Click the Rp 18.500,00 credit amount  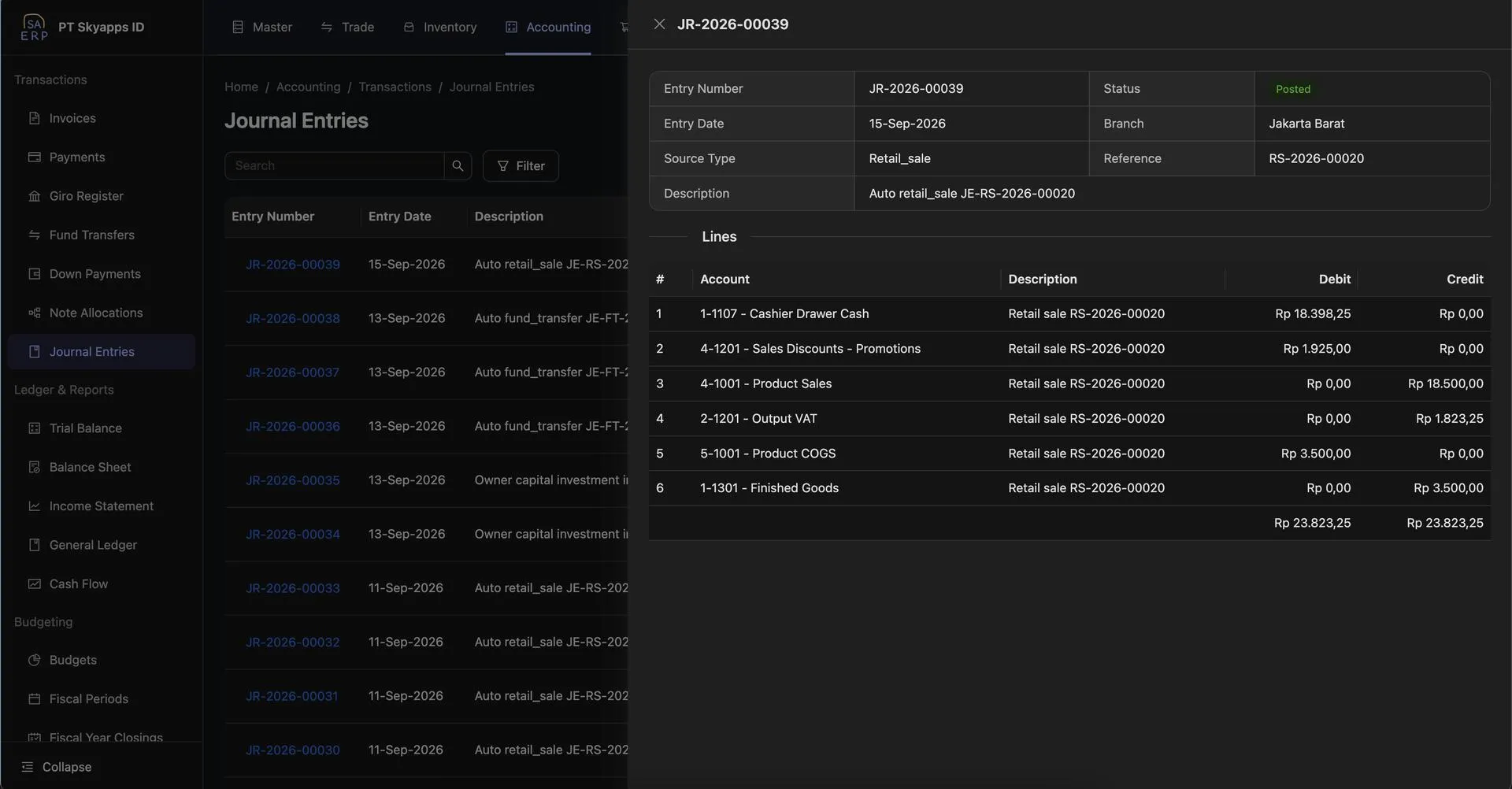pos(1445,384)
